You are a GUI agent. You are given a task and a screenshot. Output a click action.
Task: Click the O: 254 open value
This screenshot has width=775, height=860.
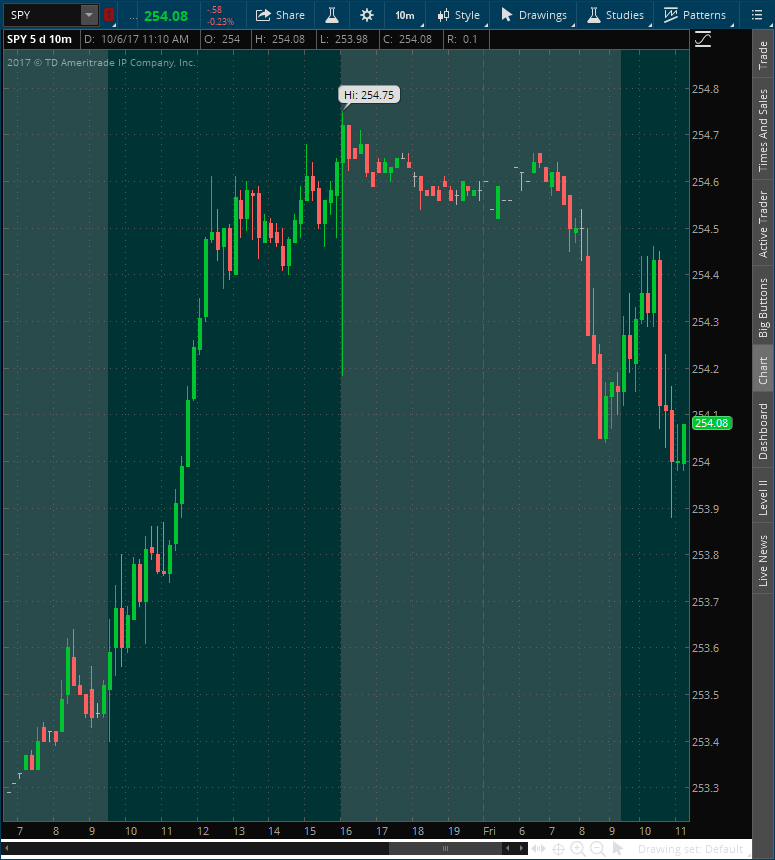tap(222, 39)
